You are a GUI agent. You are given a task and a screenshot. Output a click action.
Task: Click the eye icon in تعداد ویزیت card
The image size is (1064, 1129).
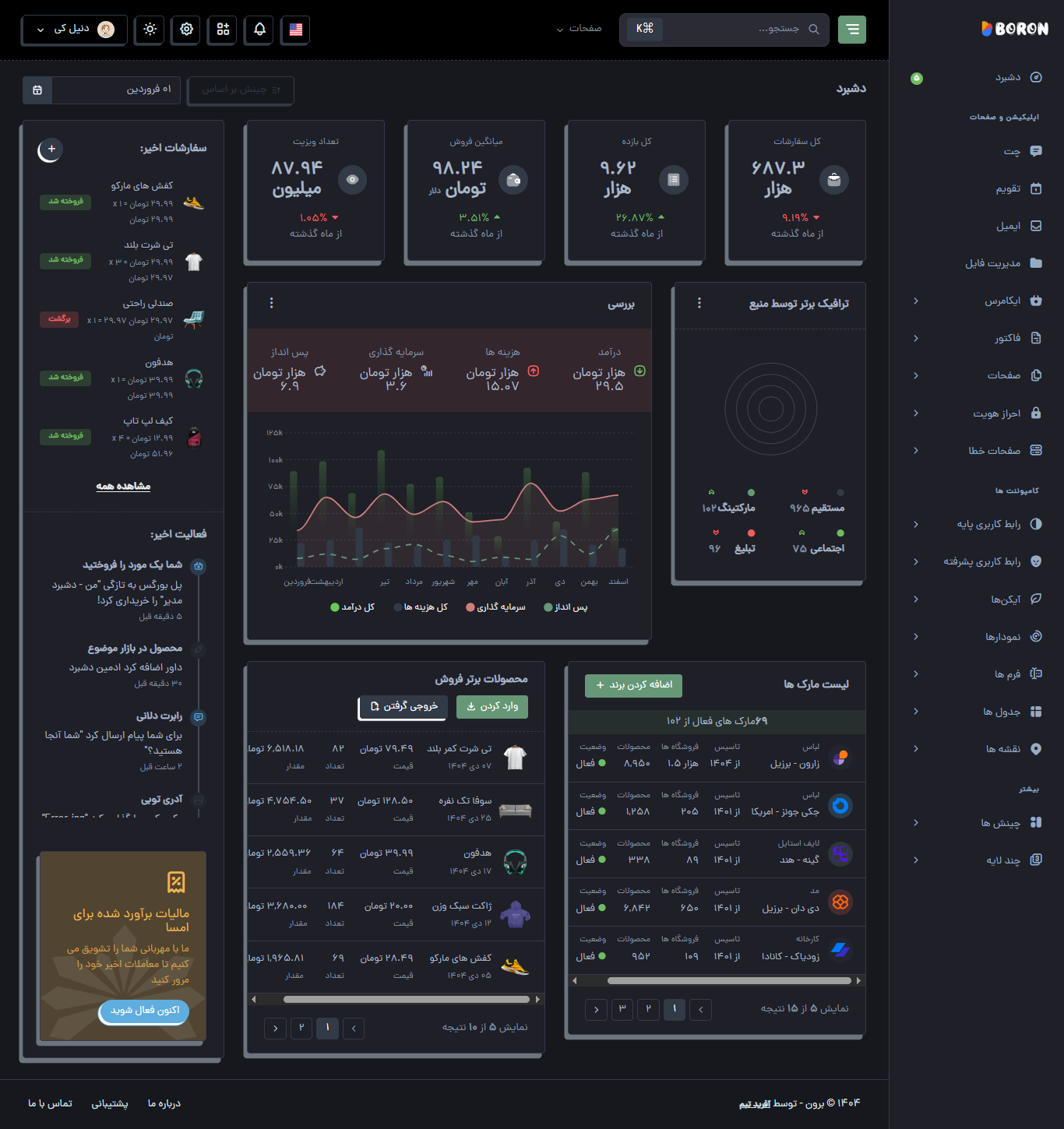tap(352, 180)
